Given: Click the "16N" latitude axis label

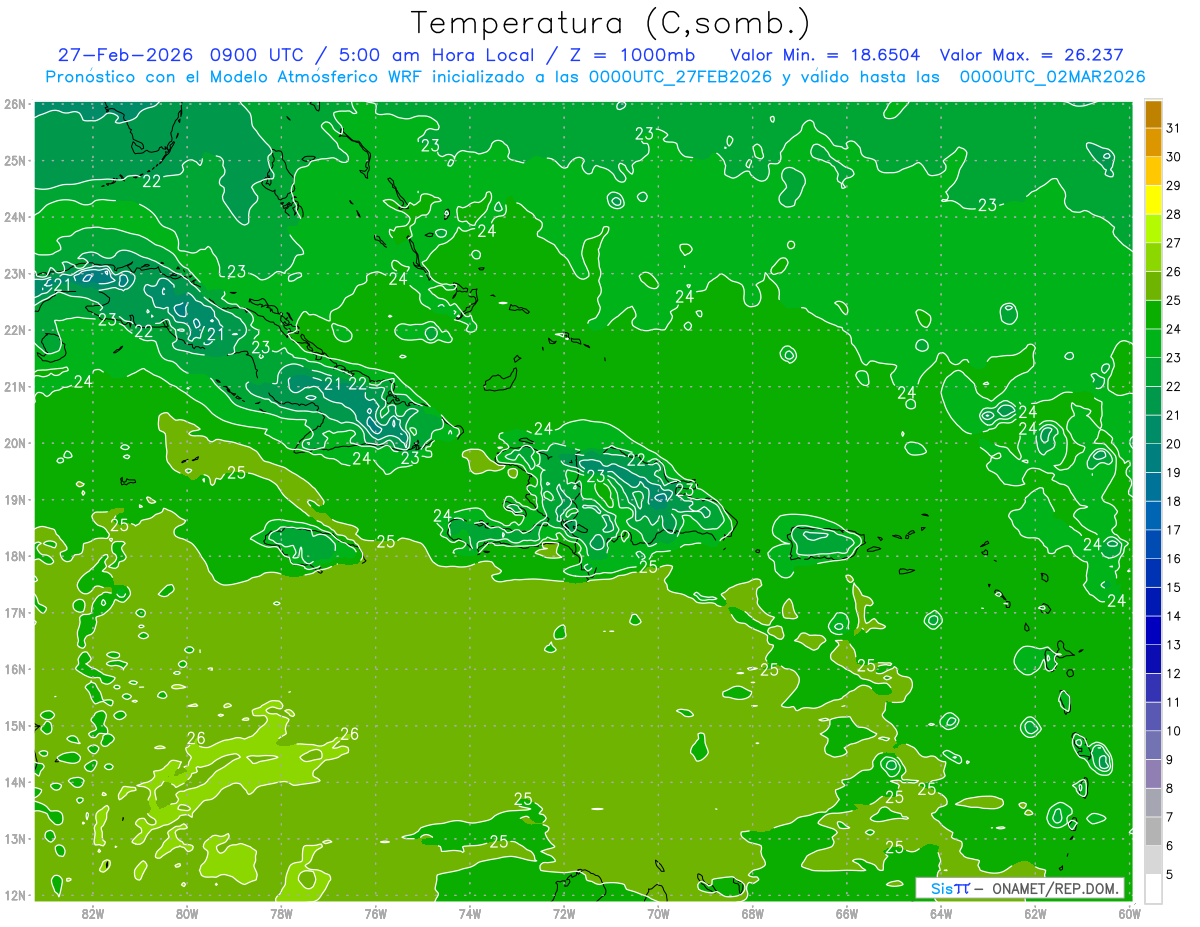Looking at the screenshot, I should pos(14,669).
